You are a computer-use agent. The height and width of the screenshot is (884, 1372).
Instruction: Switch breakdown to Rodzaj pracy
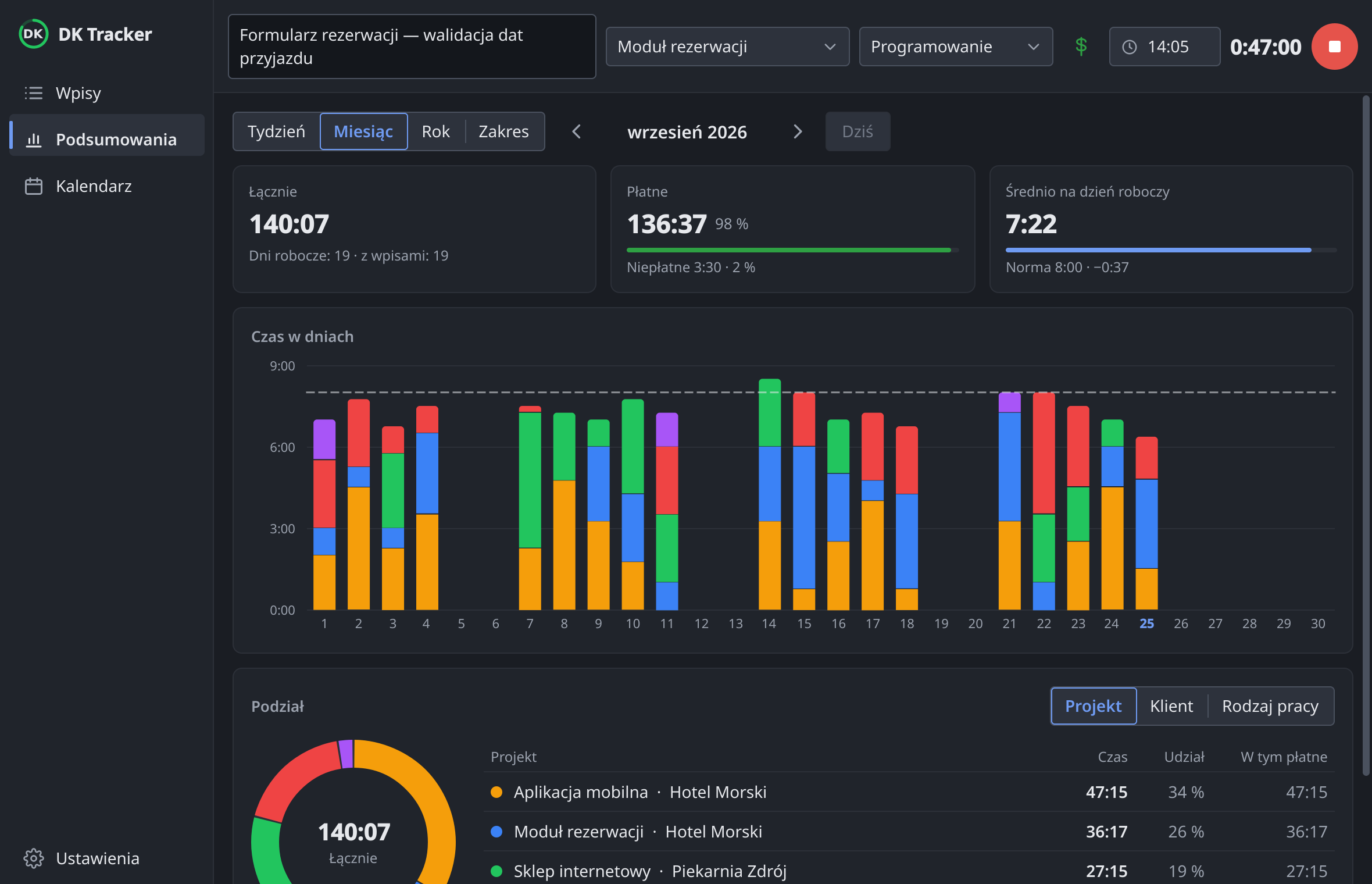(1270, 706)
